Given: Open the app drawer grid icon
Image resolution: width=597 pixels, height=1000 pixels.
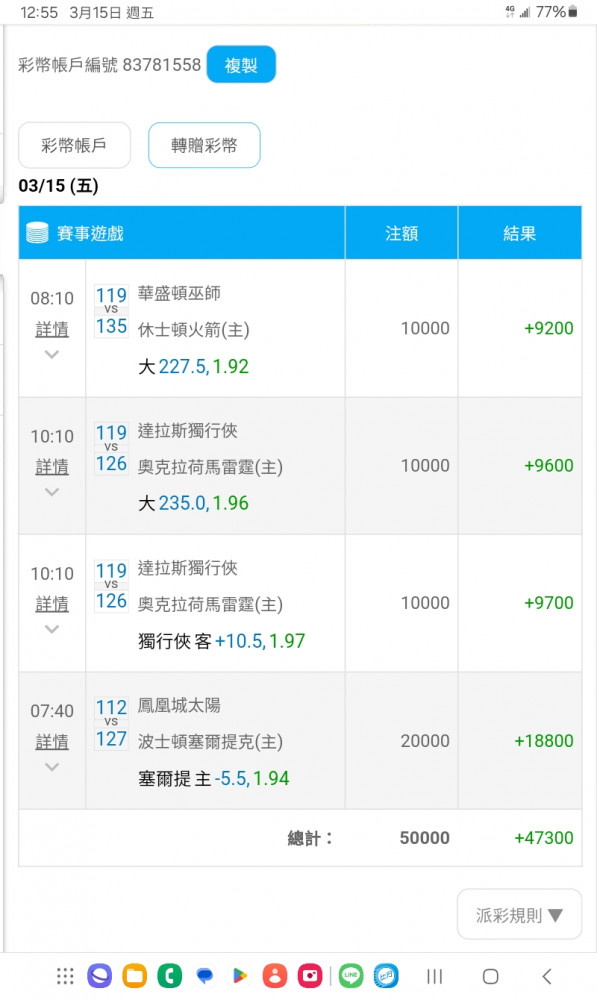Looking at the screenshot, I should click(65, 976).
